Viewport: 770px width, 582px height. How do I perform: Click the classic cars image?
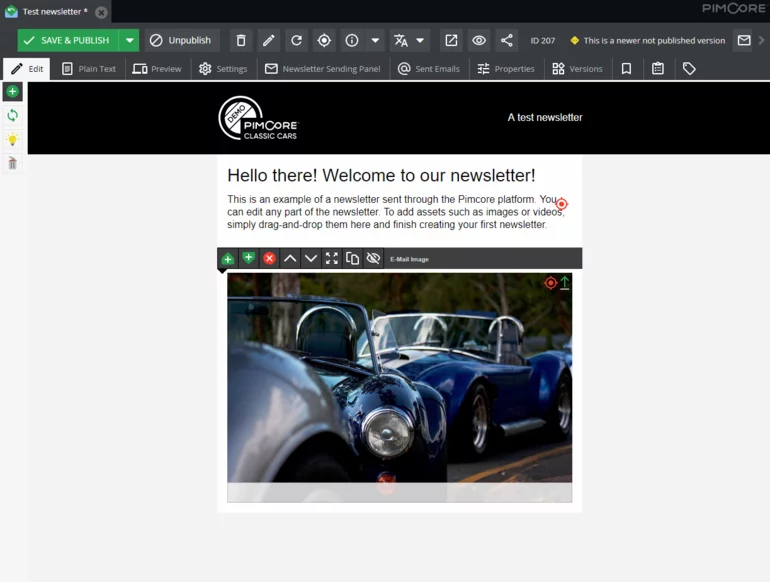399,388
